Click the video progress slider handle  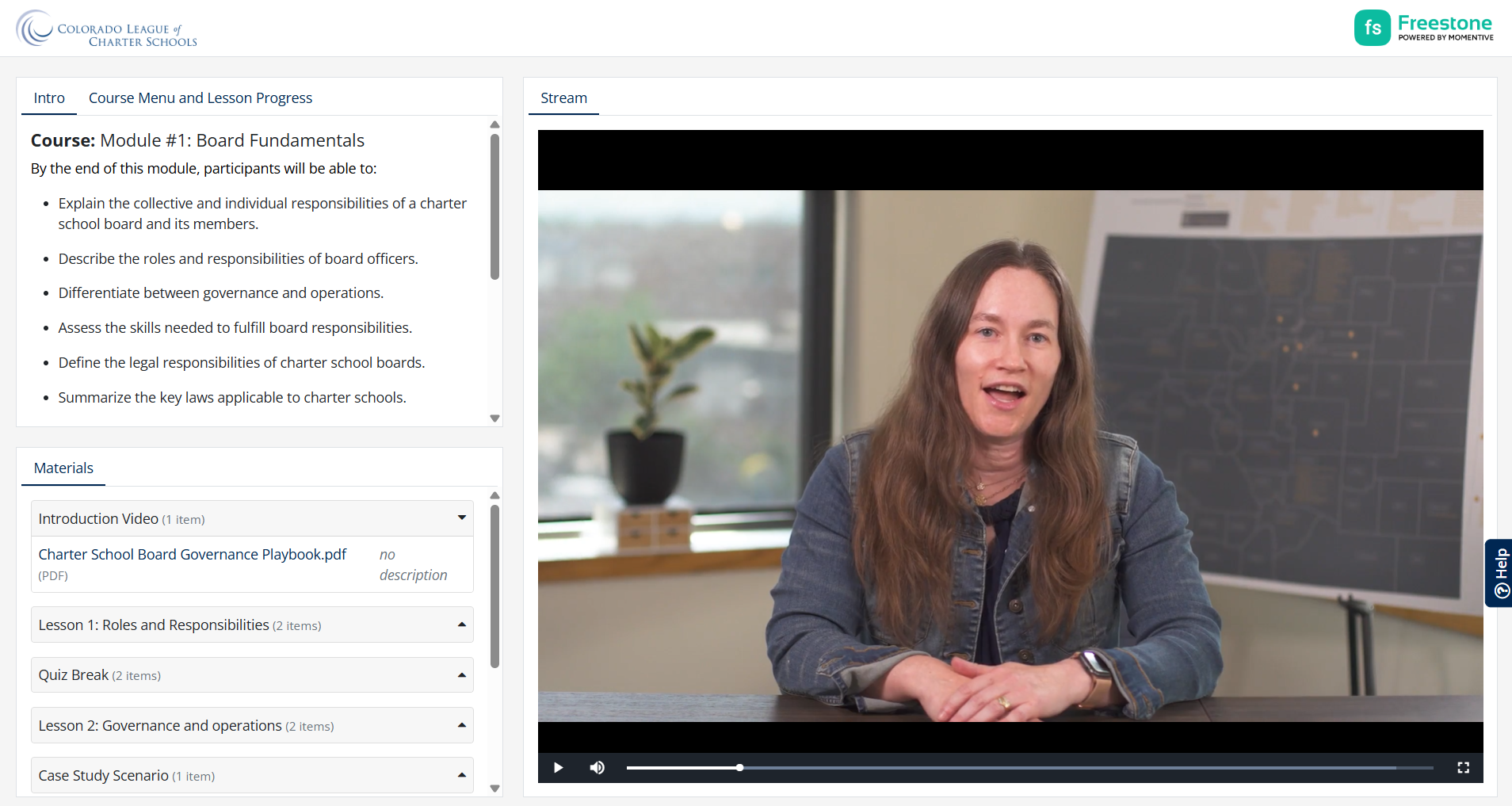[739, 767]
